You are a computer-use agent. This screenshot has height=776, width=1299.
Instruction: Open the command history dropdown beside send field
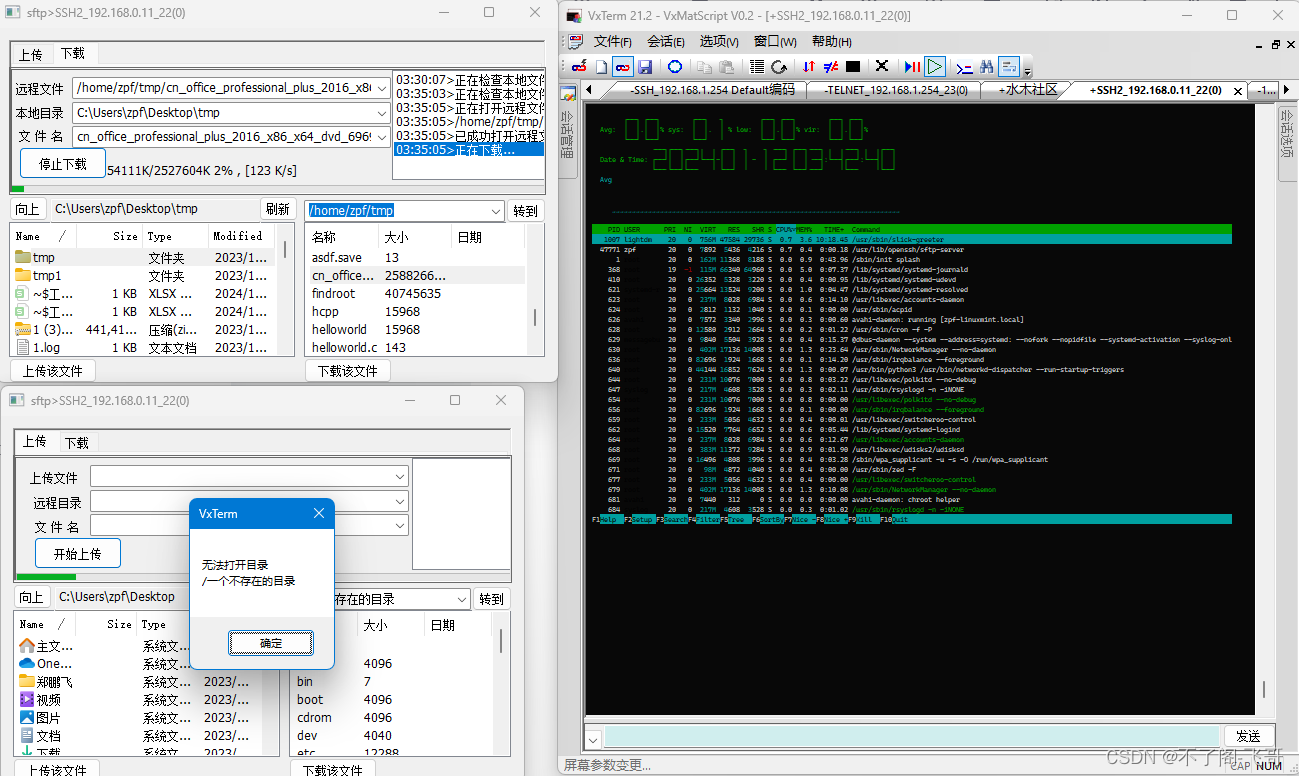point(593,741)
